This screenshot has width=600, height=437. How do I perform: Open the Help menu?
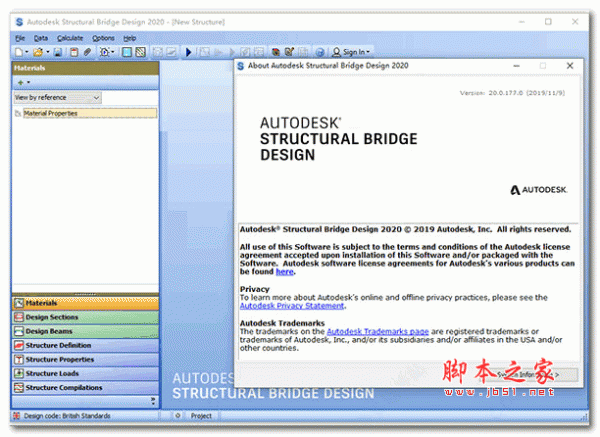coord(129,38)
